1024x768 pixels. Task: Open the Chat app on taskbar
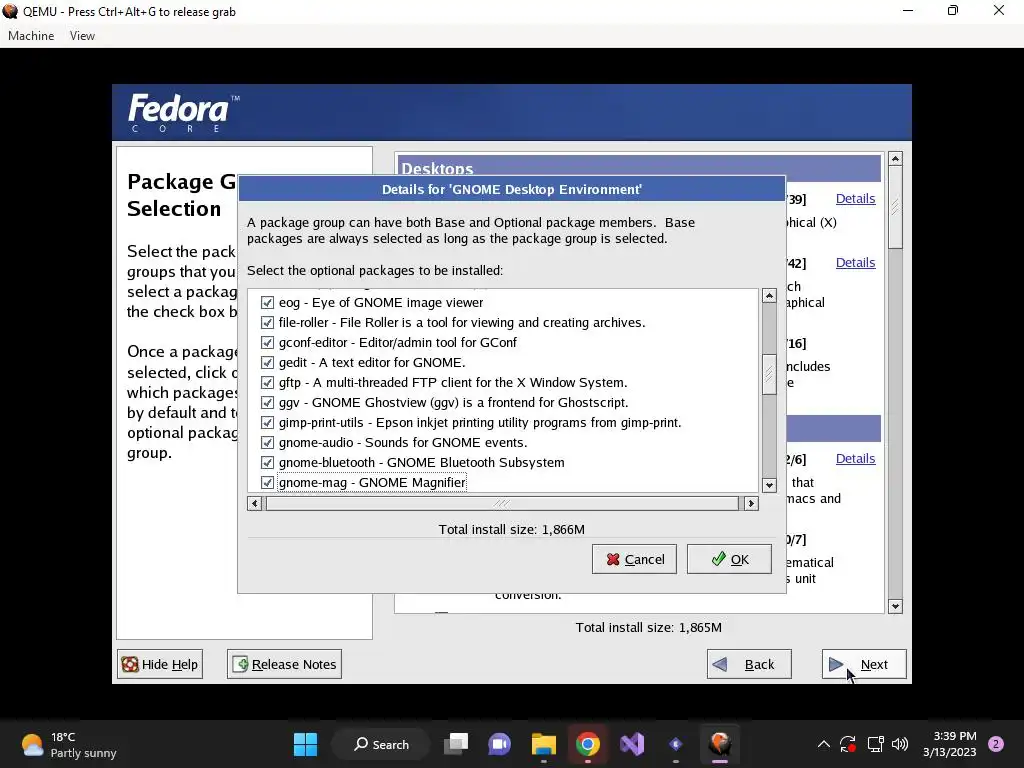tap(500, 744)
